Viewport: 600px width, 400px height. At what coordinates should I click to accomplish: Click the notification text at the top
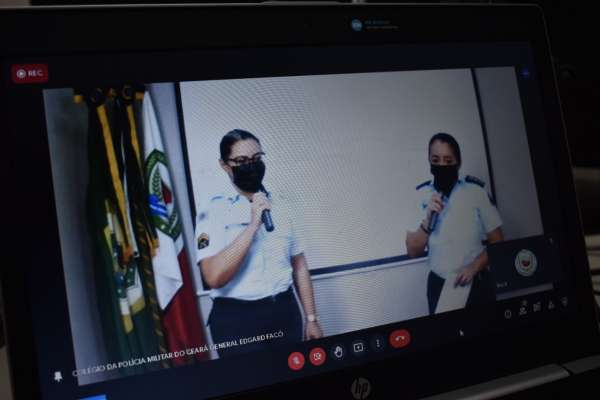point(382,26)
